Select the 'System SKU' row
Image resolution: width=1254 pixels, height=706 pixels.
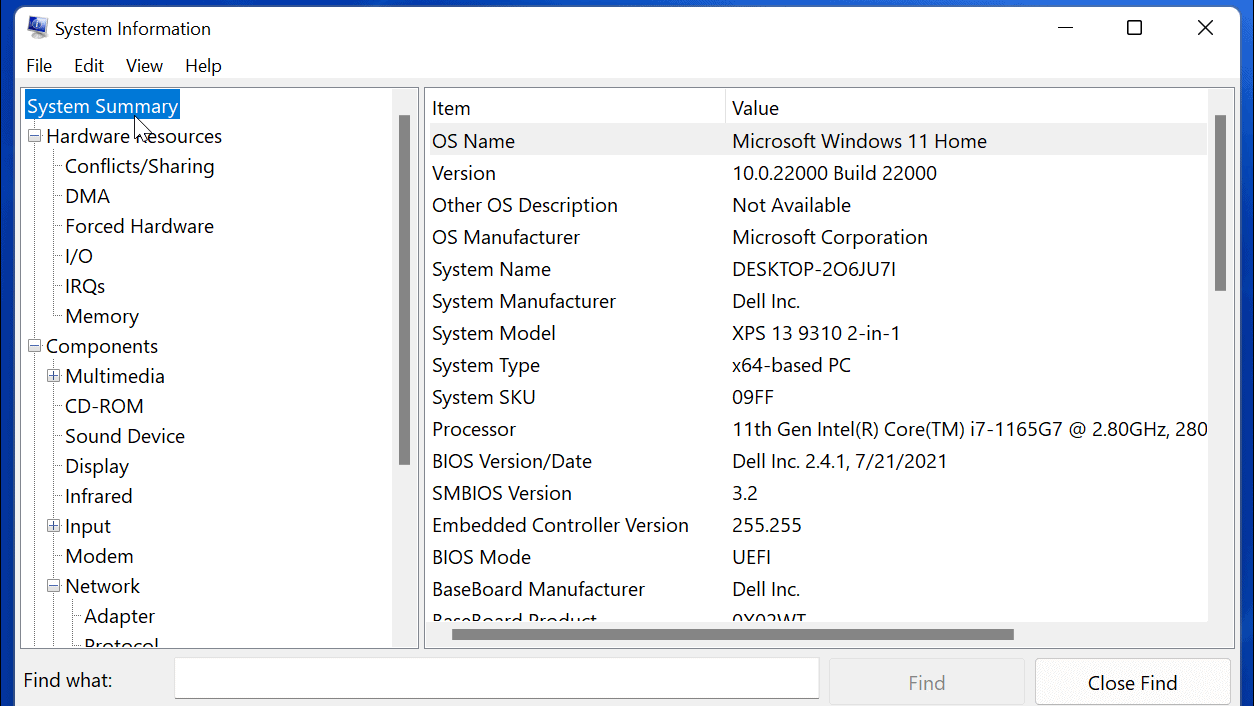coord(818,397)
